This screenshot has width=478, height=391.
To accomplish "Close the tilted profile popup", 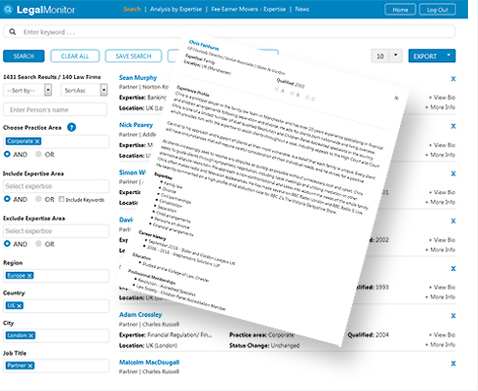I will coord(396,98).
